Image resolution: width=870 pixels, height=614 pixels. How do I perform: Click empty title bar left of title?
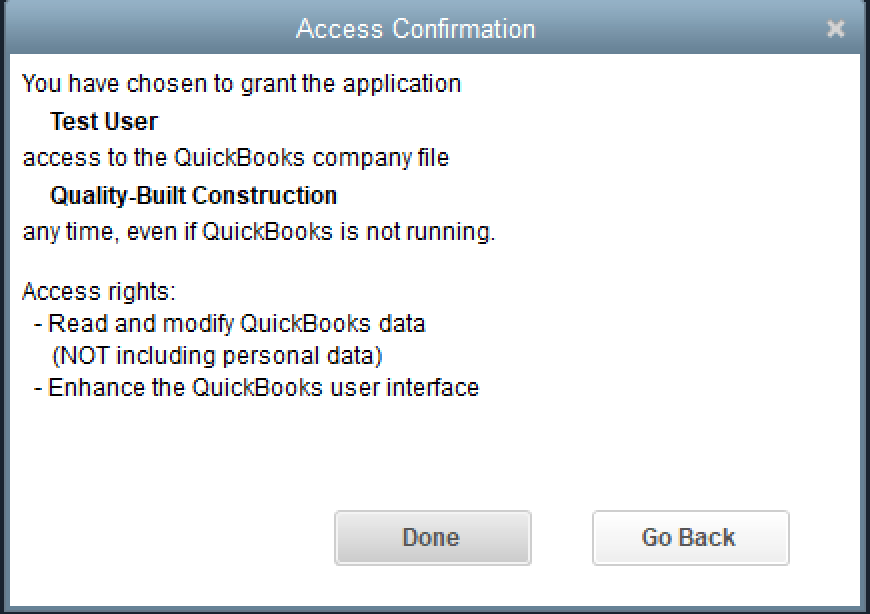click(x=150, y=29)
